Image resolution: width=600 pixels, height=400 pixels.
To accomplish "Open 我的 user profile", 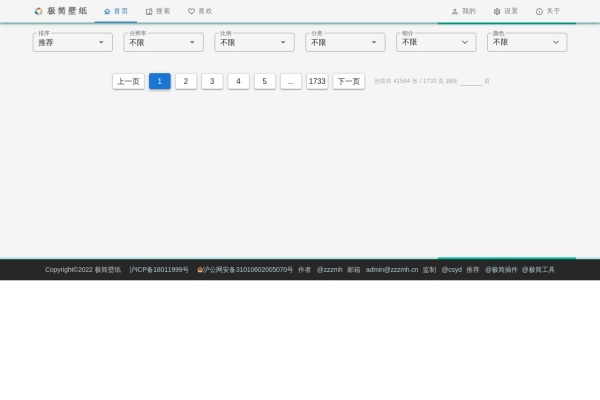I will point(463,12).
